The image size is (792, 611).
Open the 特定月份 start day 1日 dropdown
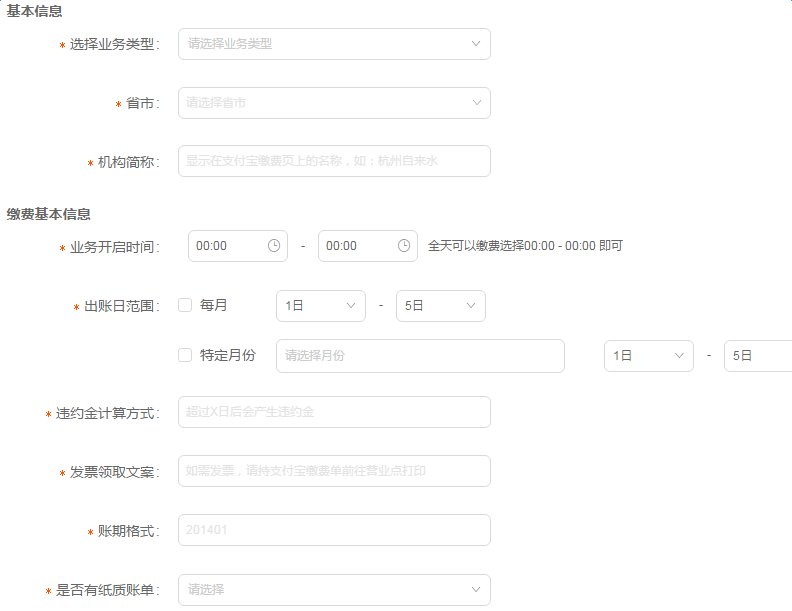pyautogui.click(x=649, y=356)
